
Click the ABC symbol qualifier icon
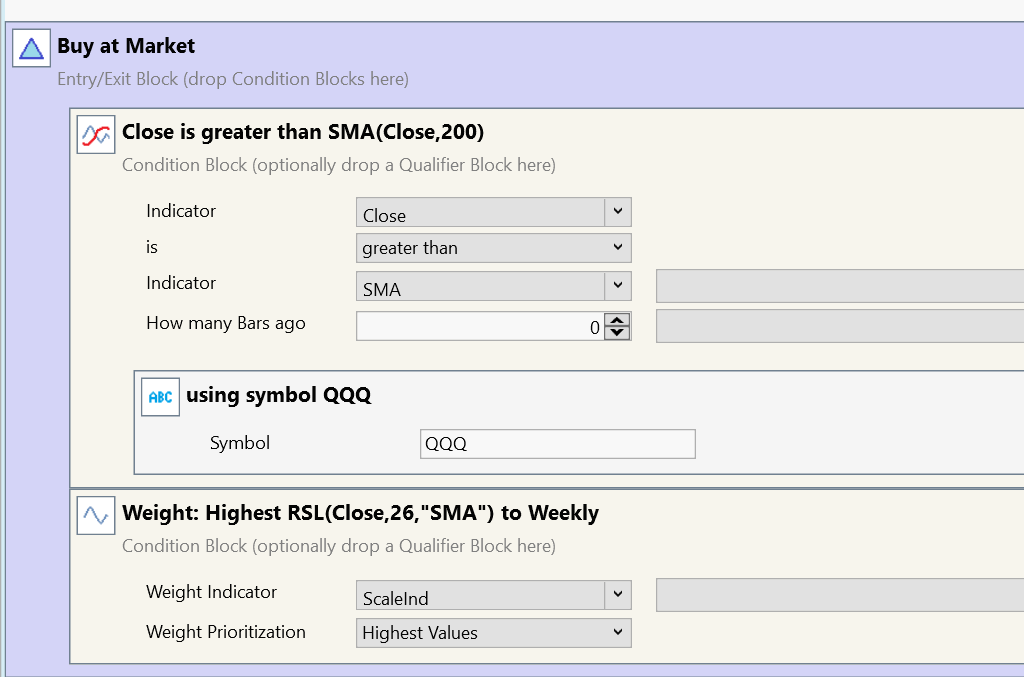point(160,397)
